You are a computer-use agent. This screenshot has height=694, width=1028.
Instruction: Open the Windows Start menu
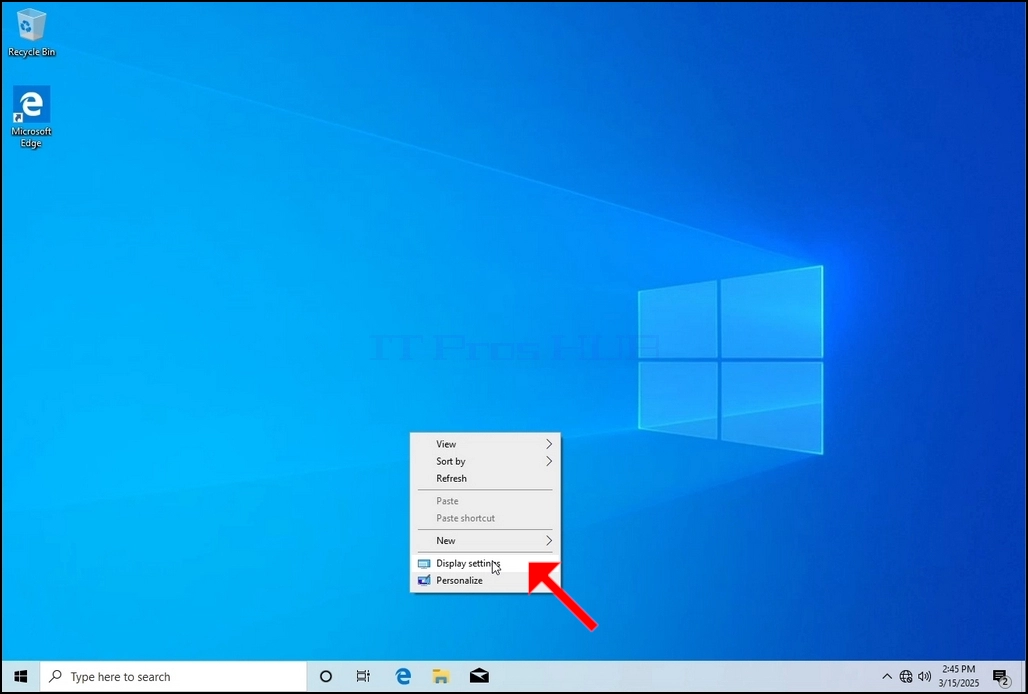[x=20, y=676]
